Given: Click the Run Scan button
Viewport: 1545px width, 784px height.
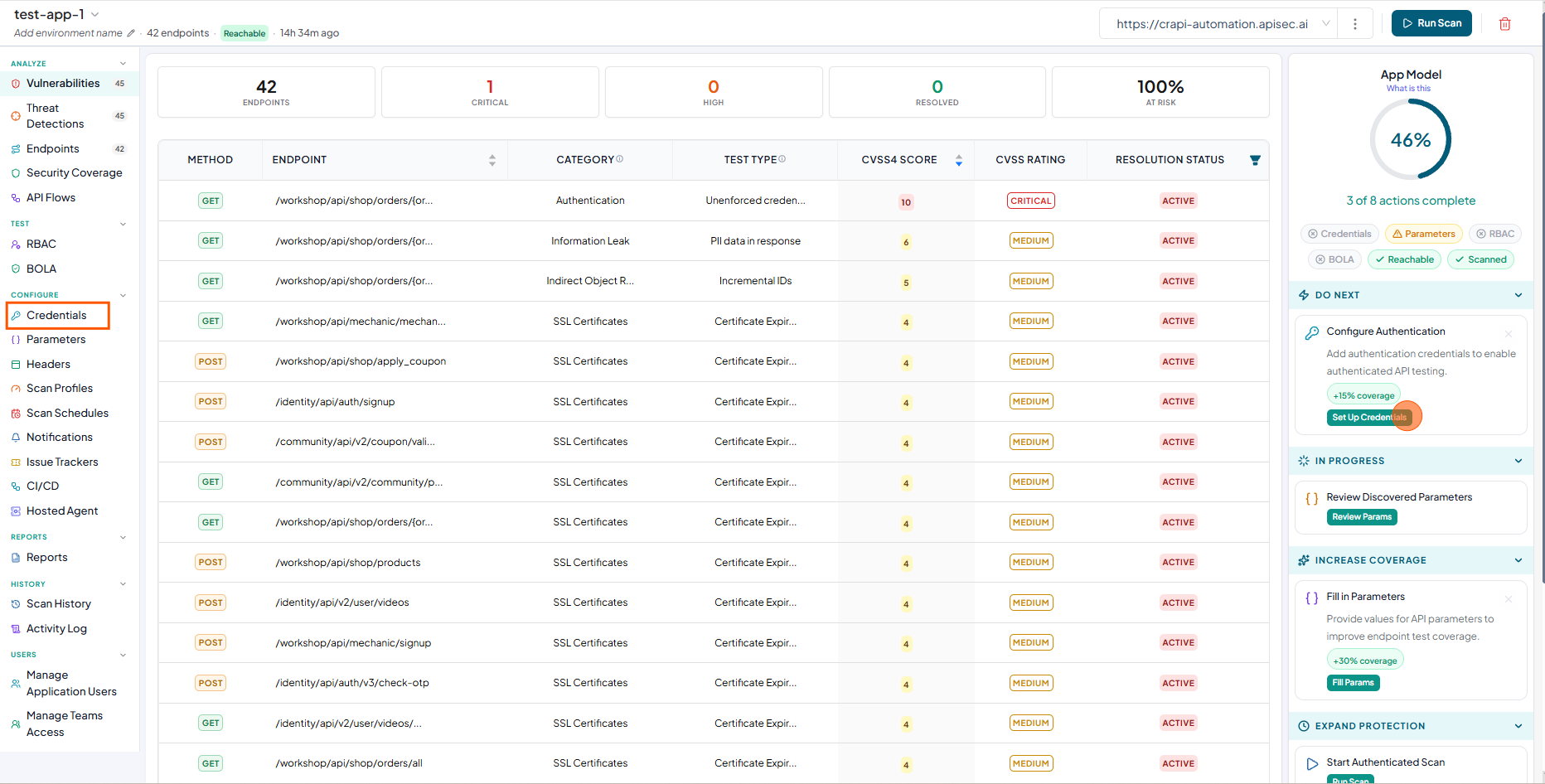Looking at the screenshot, I should tap(1431, 23).
